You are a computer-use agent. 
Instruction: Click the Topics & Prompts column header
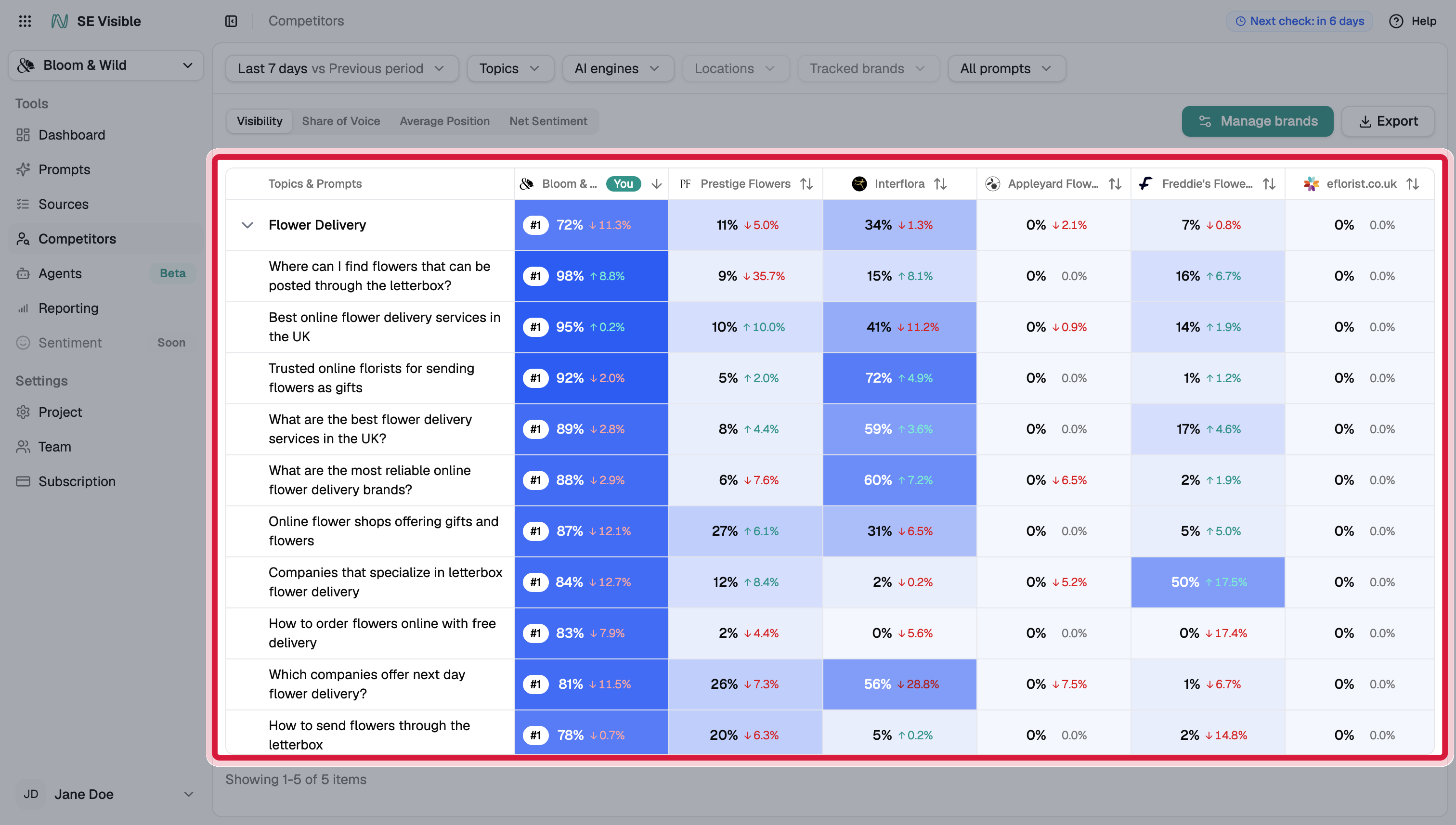(315, 183)
